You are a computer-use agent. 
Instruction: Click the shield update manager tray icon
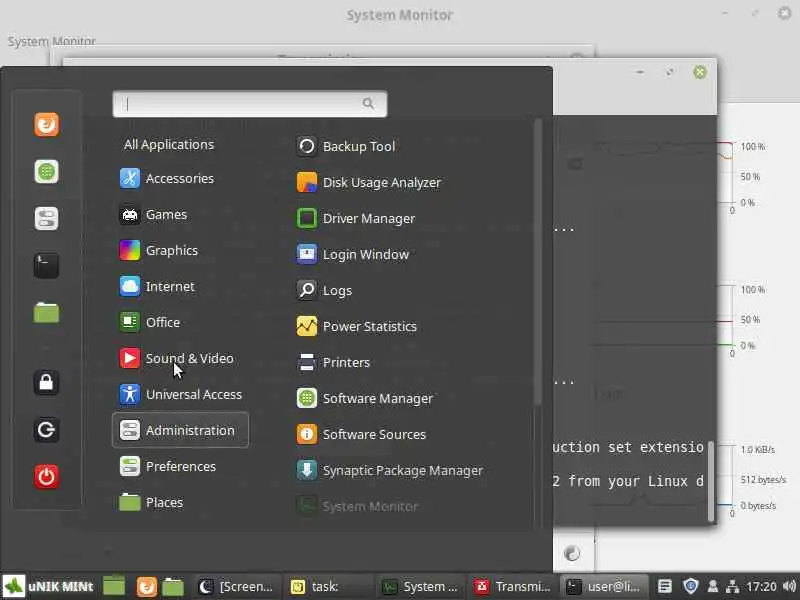click(690, 586)
